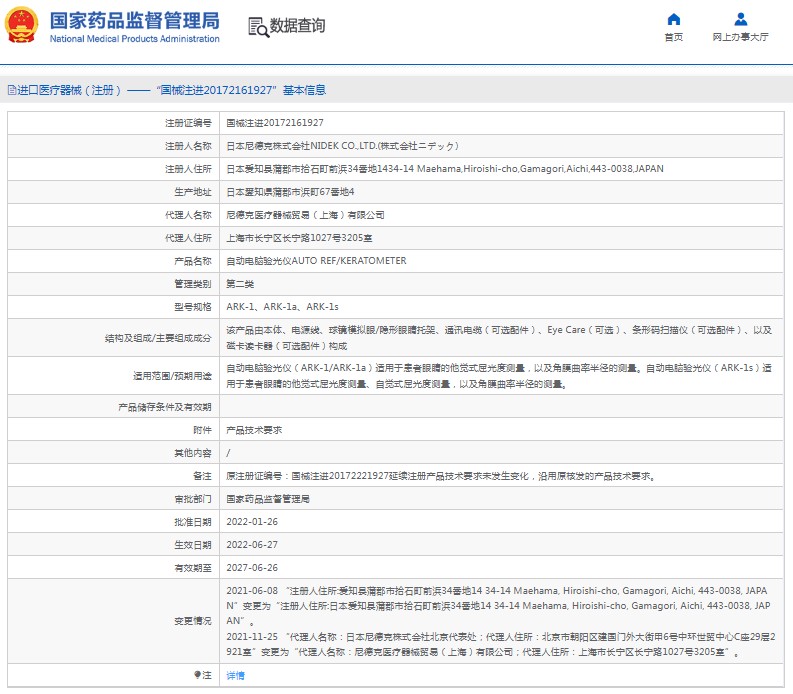Click the title “国械注进20172161927” 基本信息

(x=241, y=90)
